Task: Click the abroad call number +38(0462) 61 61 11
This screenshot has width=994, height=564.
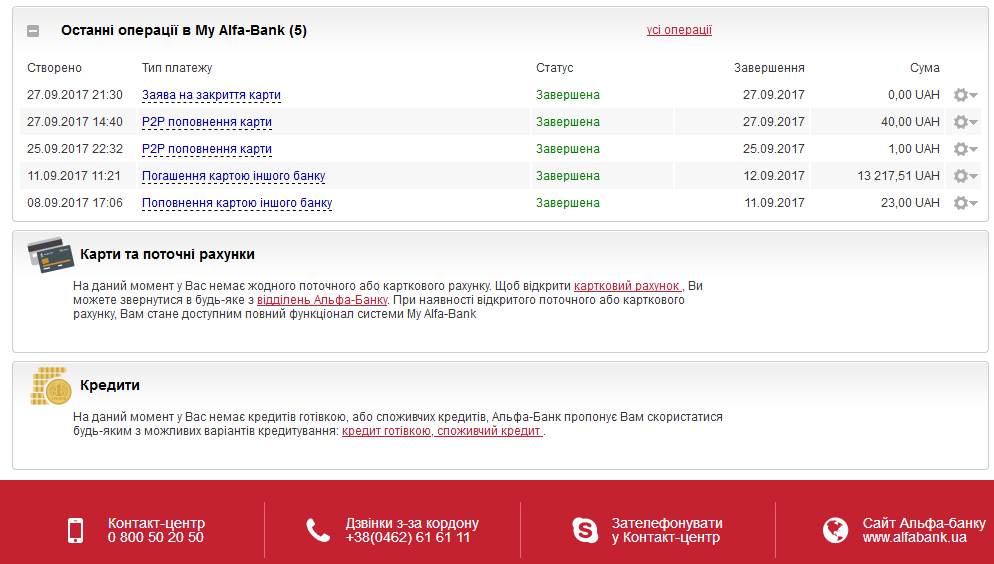Action: pyautogui.click(x=408, y=537)
